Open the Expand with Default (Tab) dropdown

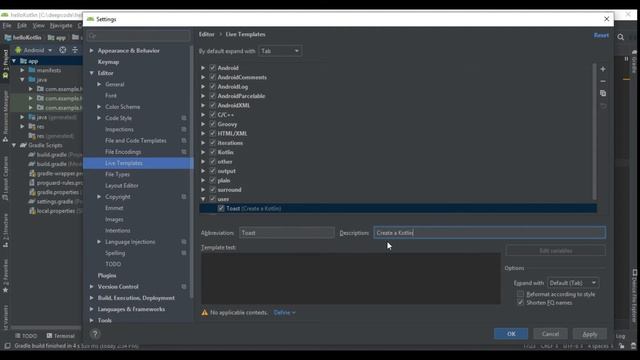click(573, 283)
